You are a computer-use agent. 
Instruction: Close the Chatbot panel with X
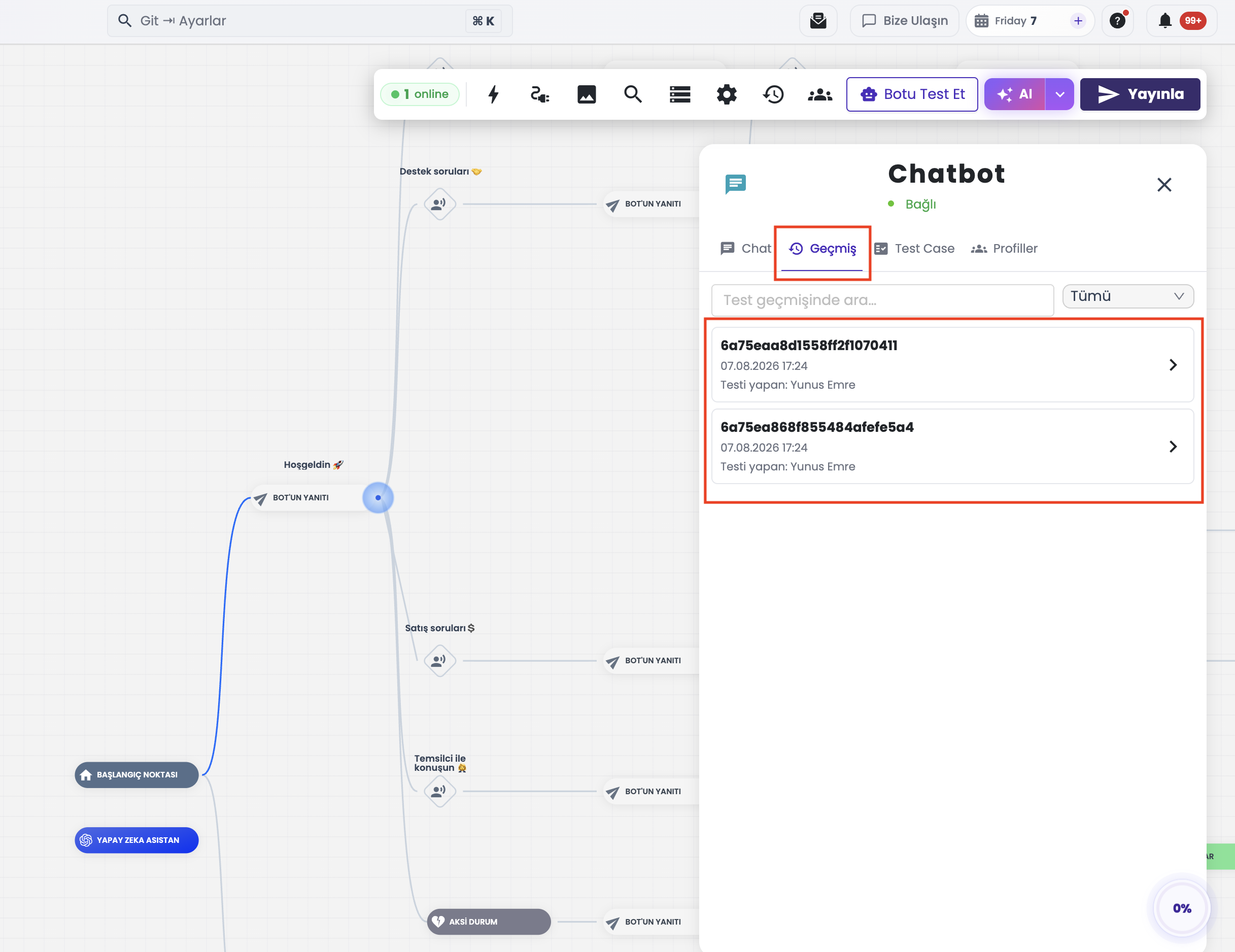(x=1164, y=185)
